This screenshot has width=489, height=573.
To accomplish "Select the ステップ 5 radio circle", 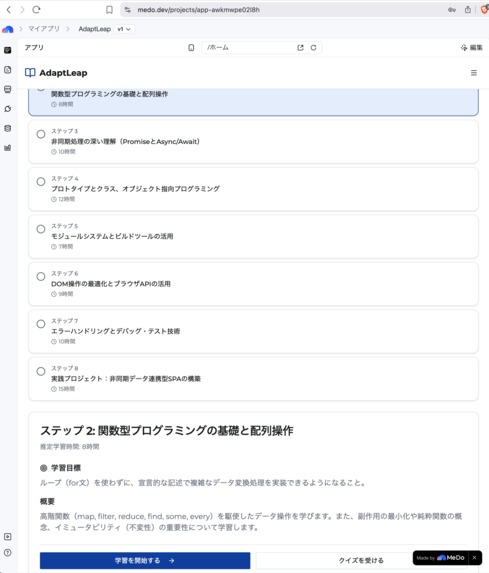I will 41,229.
